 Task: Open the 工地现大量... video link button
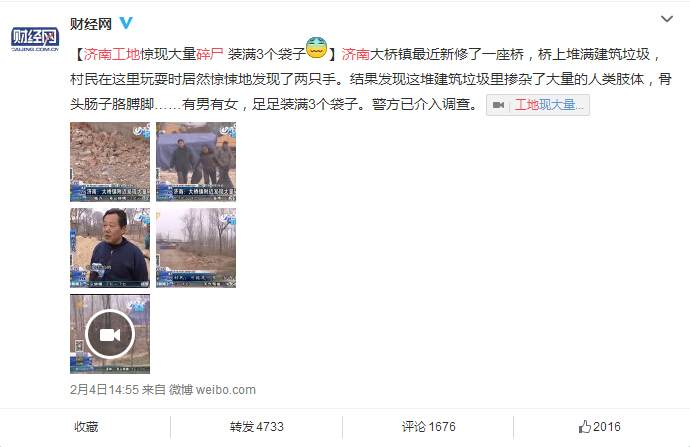[x=538, y=105]
